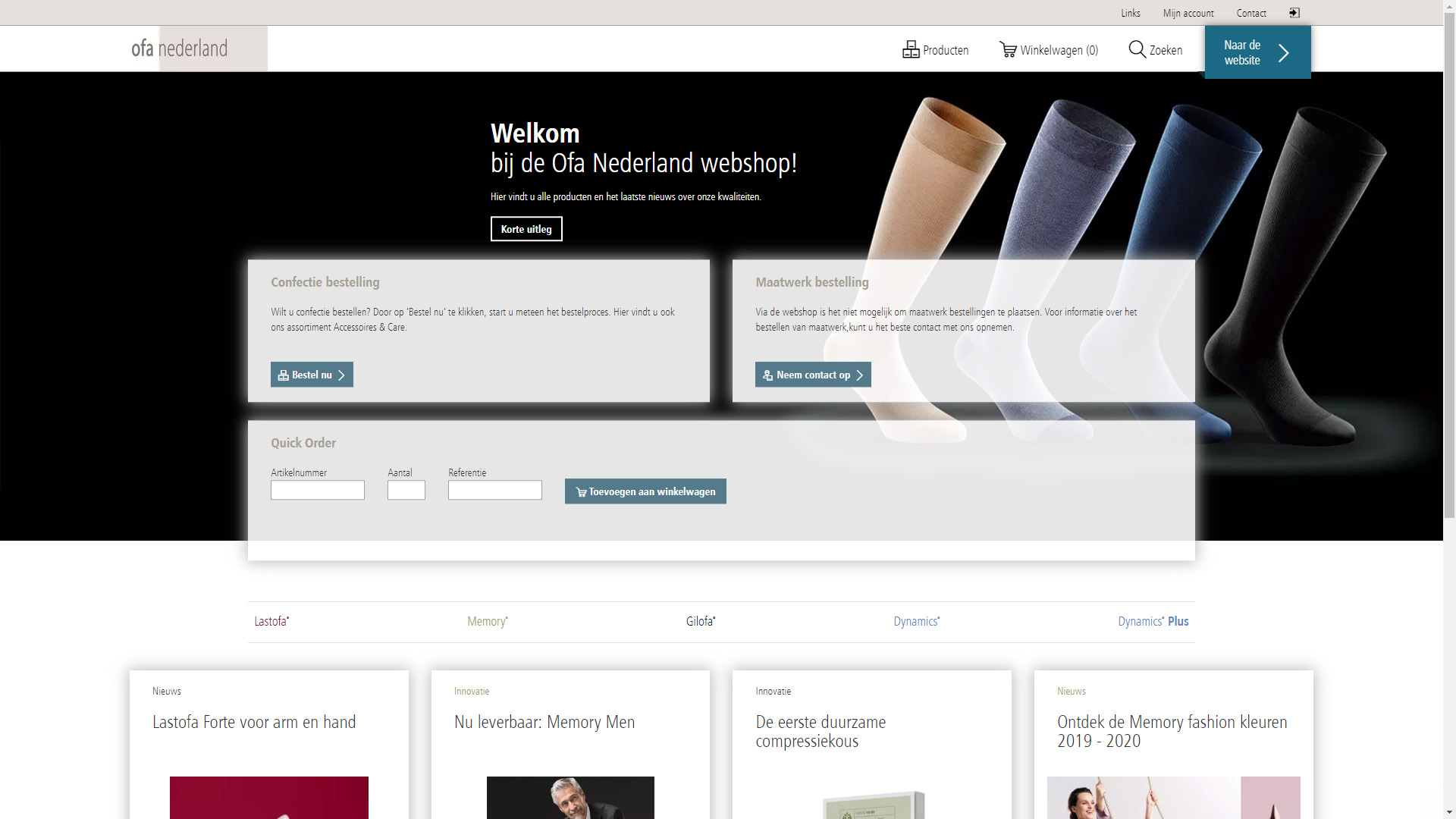Click the Zoeken magnifying glass icon

1137,49
